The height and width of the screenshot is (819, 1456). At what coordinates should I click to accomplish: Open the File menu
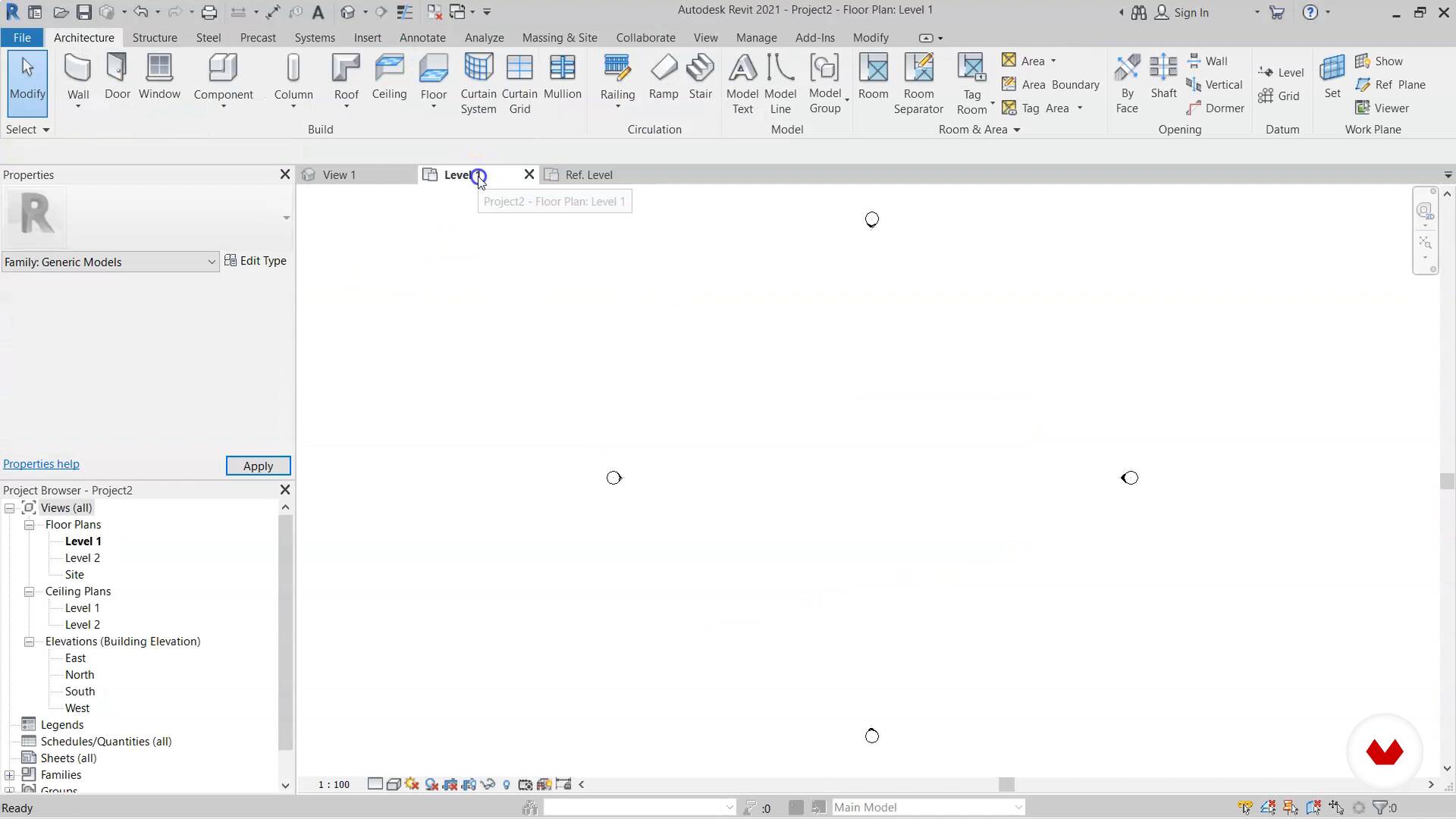pyautogui.click(x=22, y=37)
